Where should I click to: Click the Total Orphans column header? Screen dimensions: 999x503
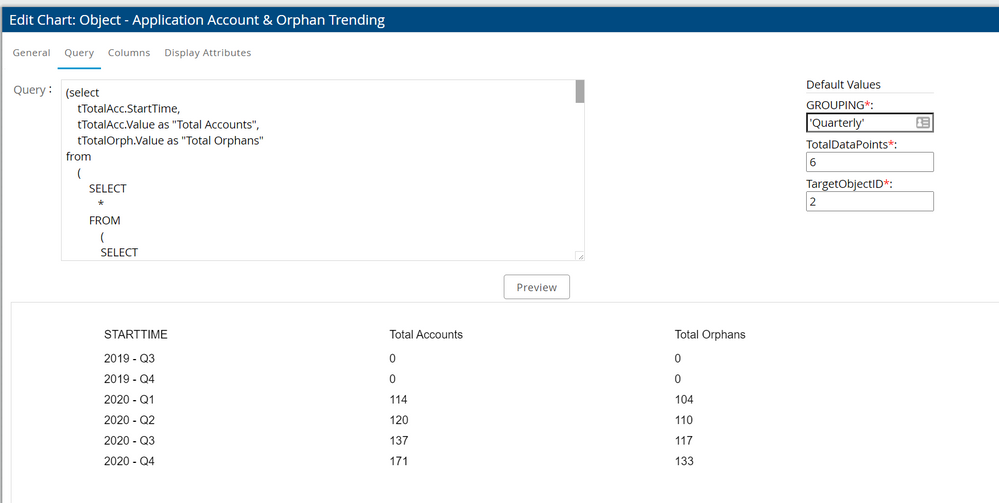(710, 335)
